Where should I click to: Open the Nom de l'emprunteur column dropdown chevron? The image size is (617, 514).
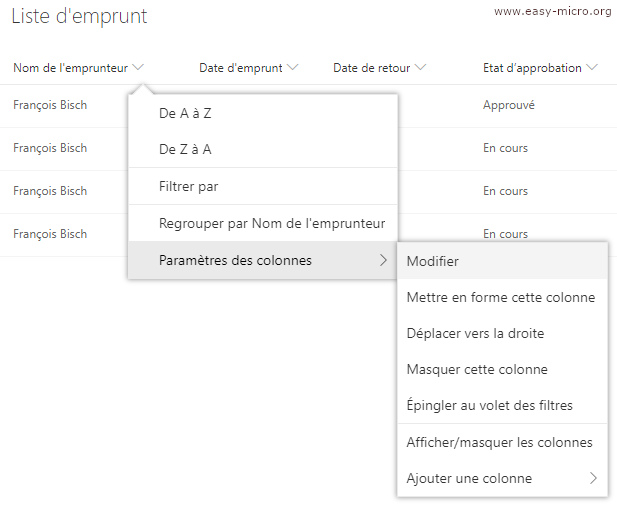pos(138,67)
